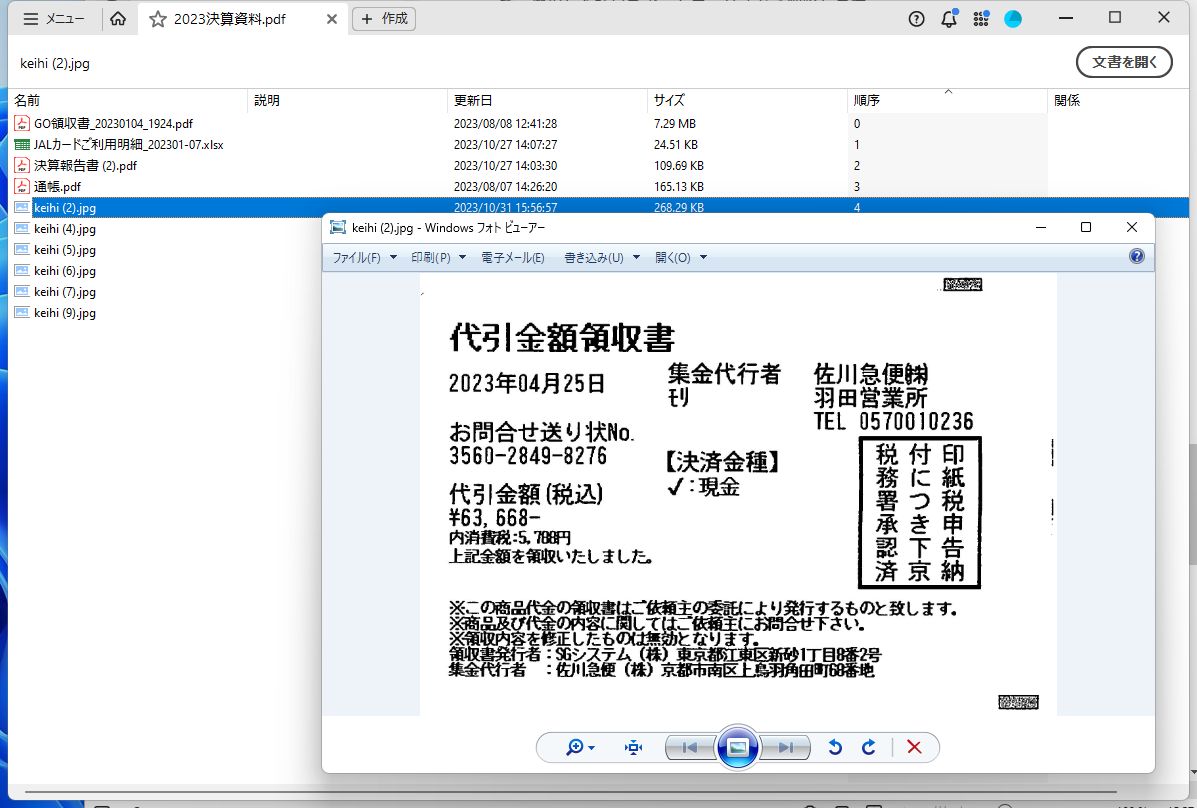The width and height of the screenshot is (1197, 808).
Task: Open Acrobat home screen icon
Action: (x=118, y=18)
